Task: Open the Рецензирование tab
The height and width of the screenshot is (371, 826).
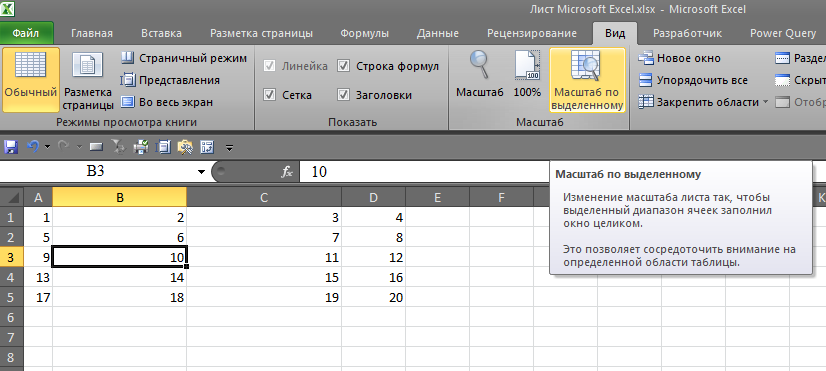Action: (x=532, y=33)
